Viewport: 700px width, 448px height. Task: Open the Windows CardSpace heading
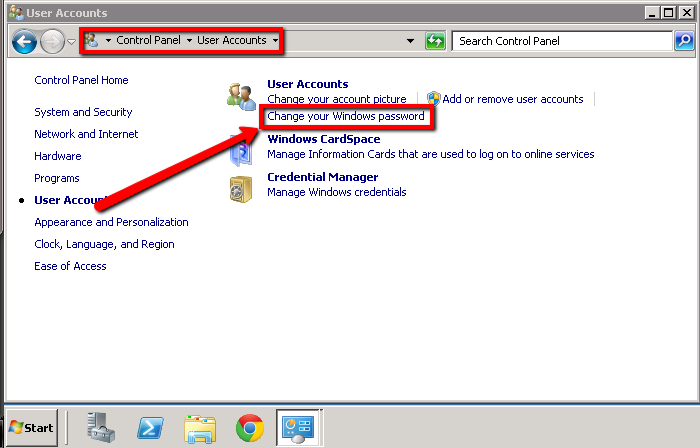click(x=324, y=139)
